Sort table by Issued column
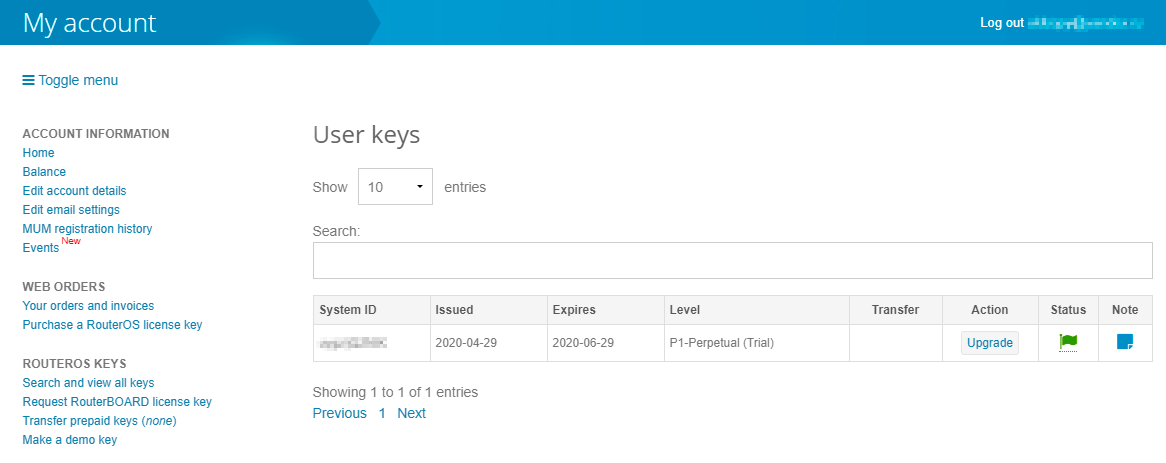This screenshot has height=463, width=1166. click(x=454, y=310)
